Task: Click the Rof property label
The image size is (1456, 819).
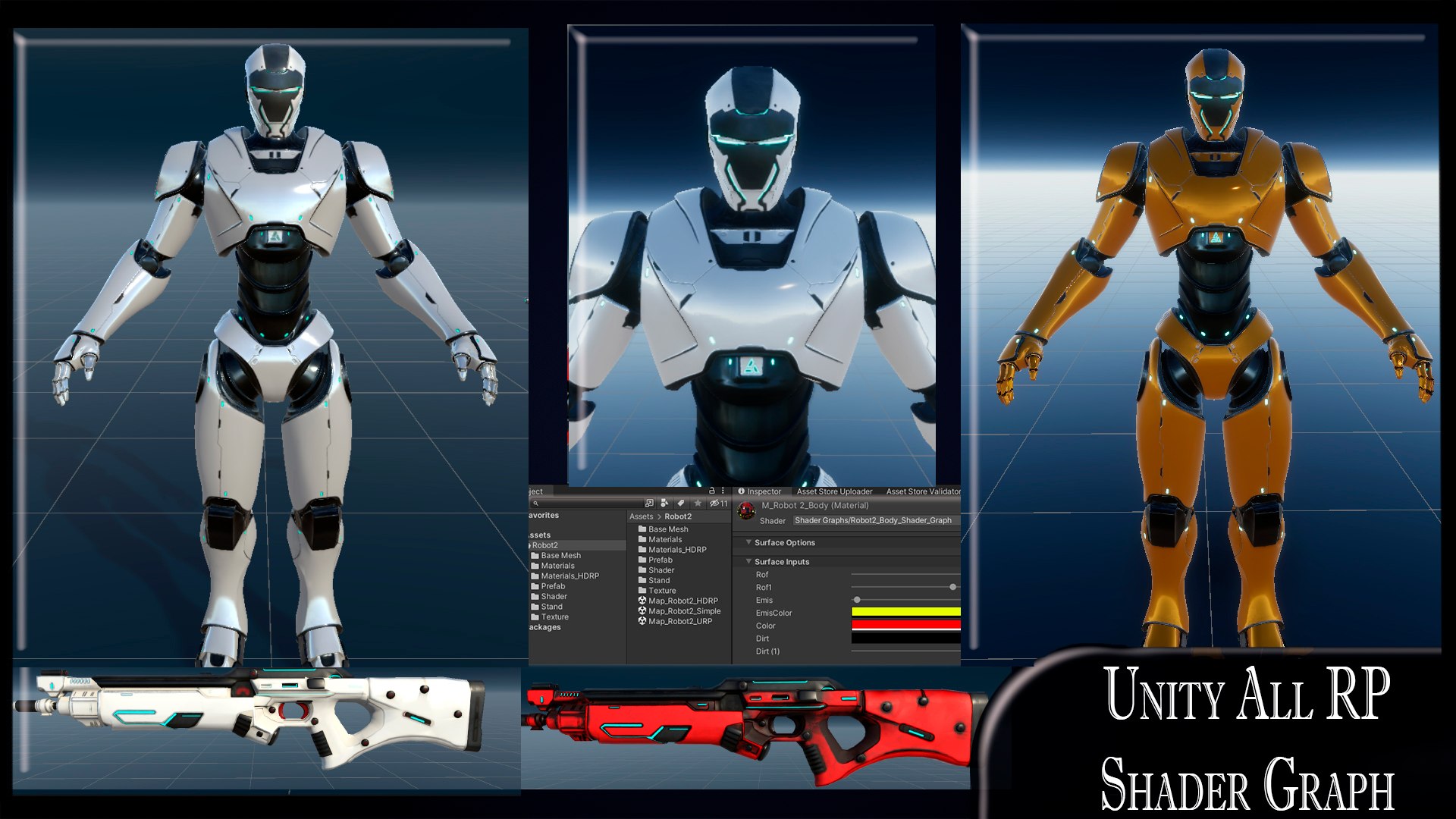Action: pos(762,575)
